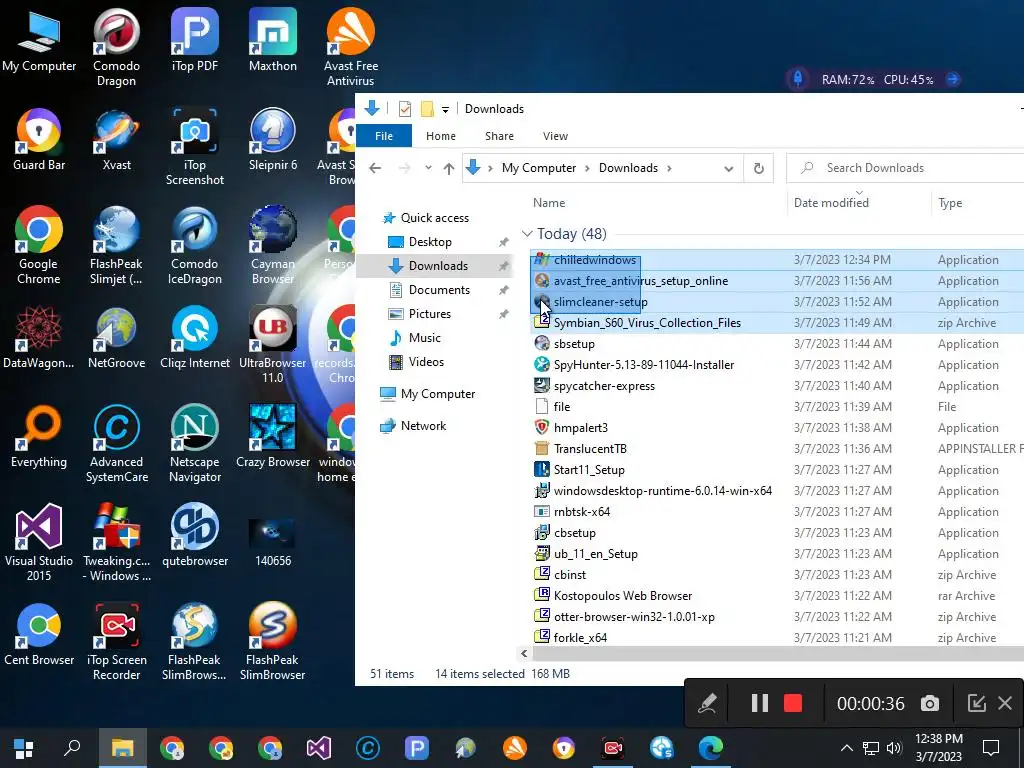1024x768 pixels.
Task: Customize Quick Access Toolbar dropdown arrow
Action: pos(445,110)
